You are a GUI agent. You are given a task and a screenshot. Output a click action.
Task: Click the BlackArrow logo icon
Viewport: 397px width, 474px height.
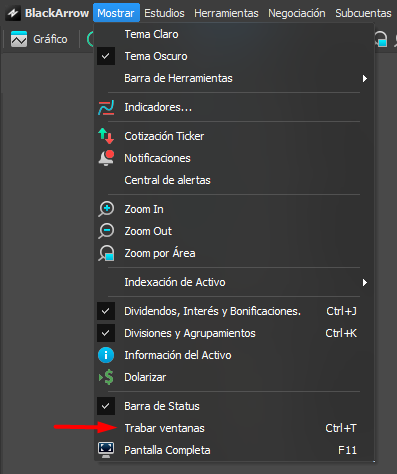pos(13,13)
